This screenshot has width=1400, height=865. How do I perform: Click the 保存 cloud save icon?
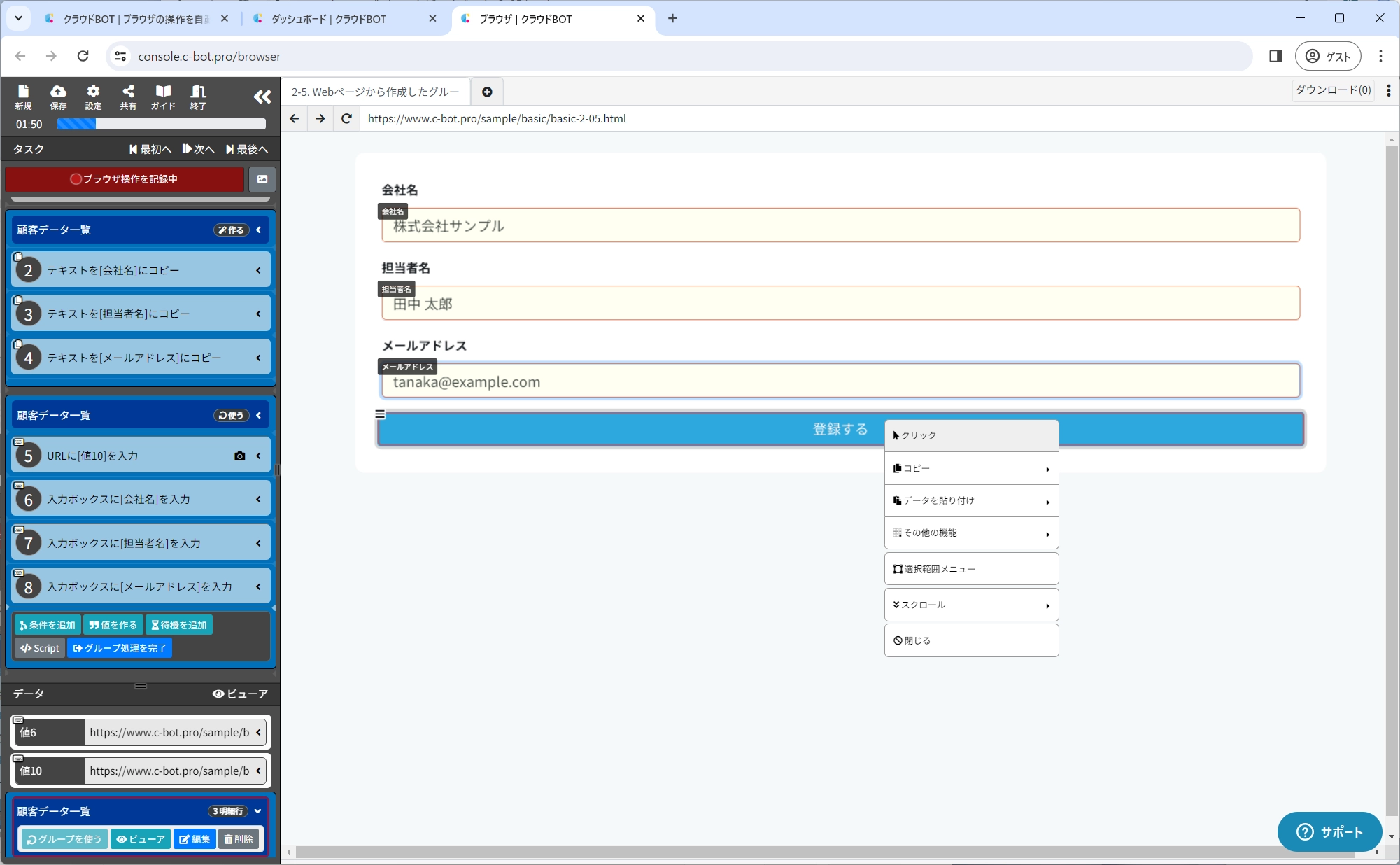coord(58,97)
